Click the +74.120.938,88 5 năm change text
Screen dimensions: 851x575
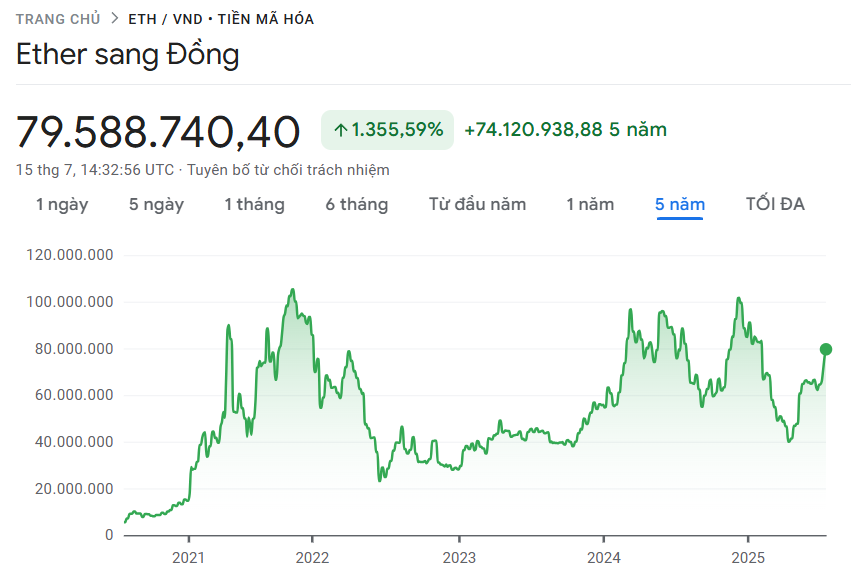[x=565, y=130]
